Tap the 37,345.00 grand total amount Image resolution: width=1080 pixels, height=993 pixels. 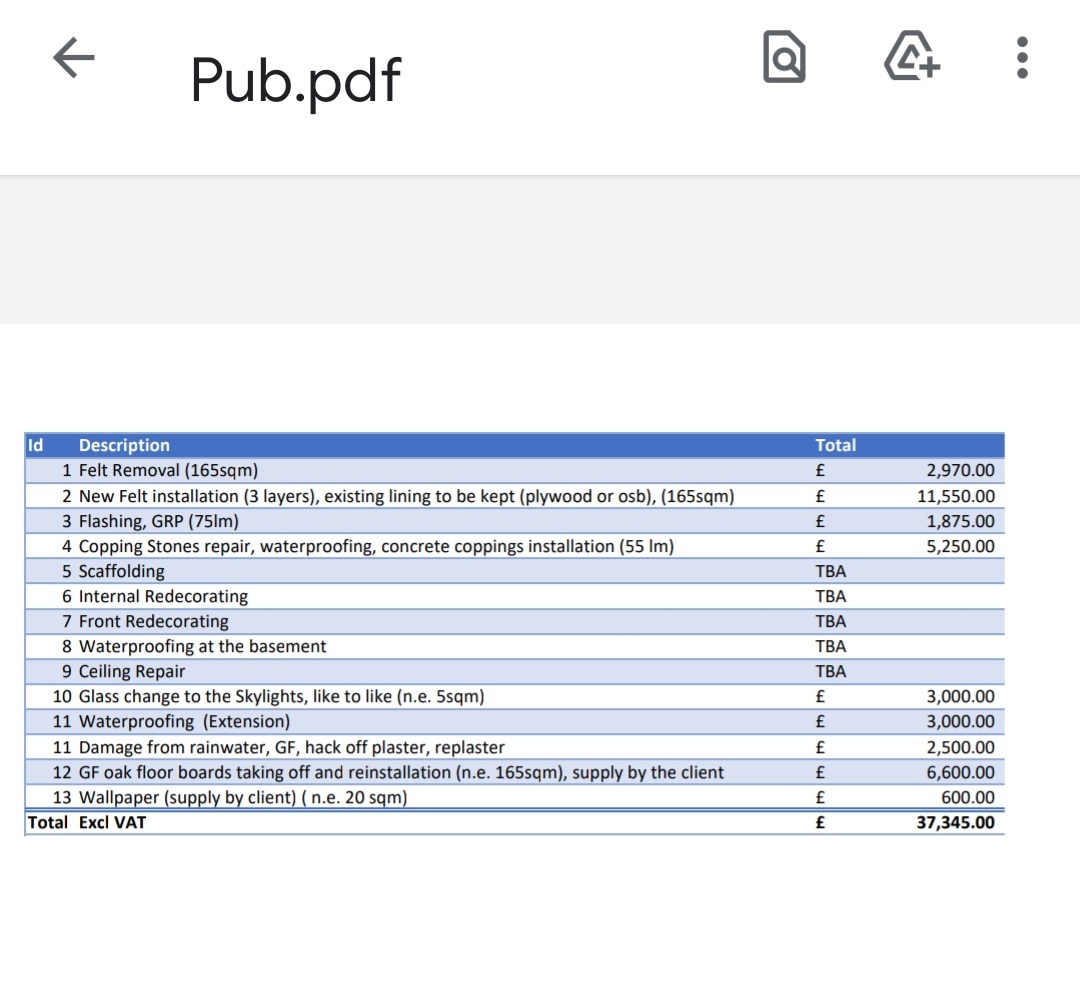point(955,823)
